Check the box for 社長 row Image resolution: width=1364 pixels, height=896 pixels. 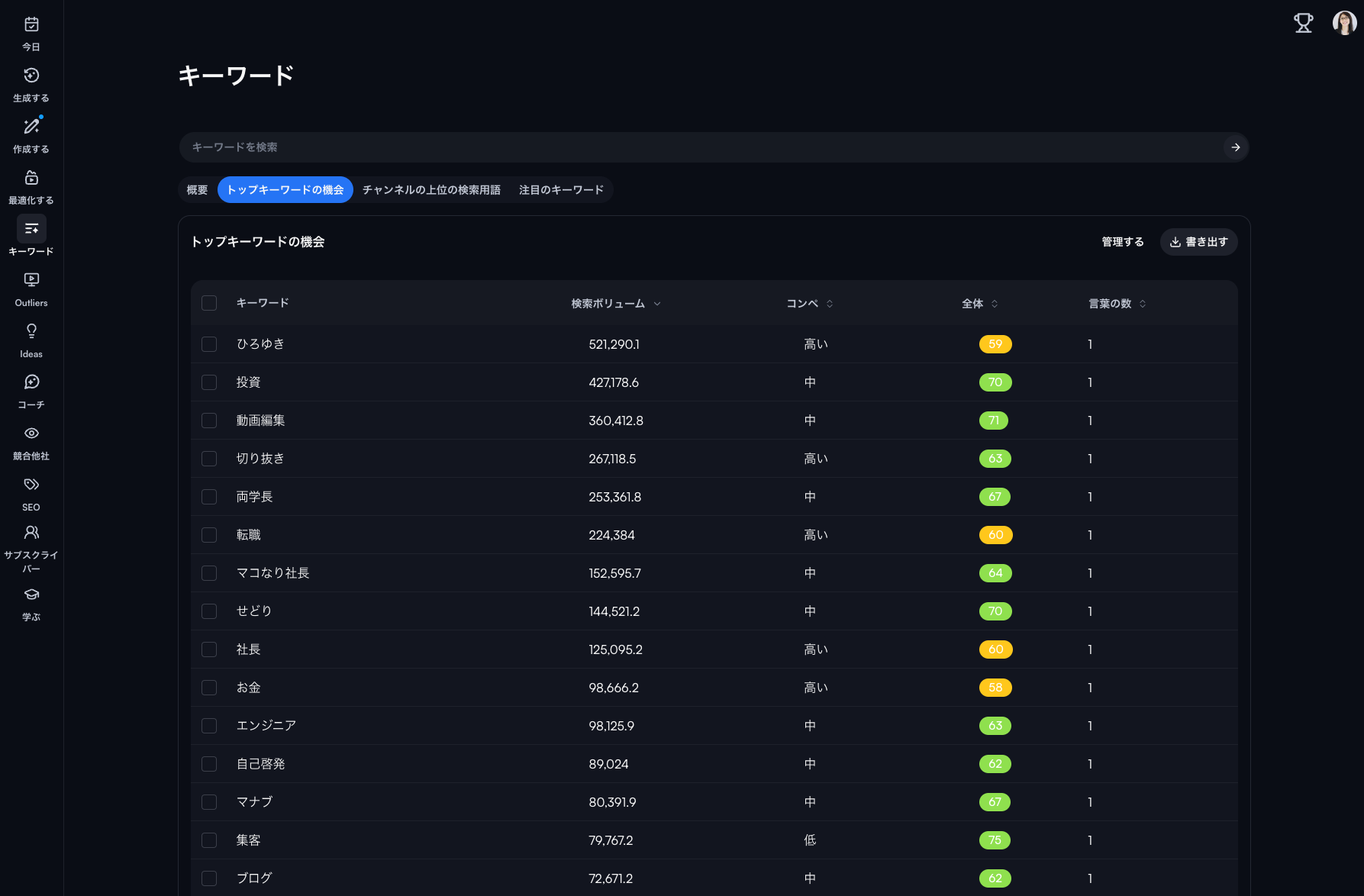pos(209,649)
